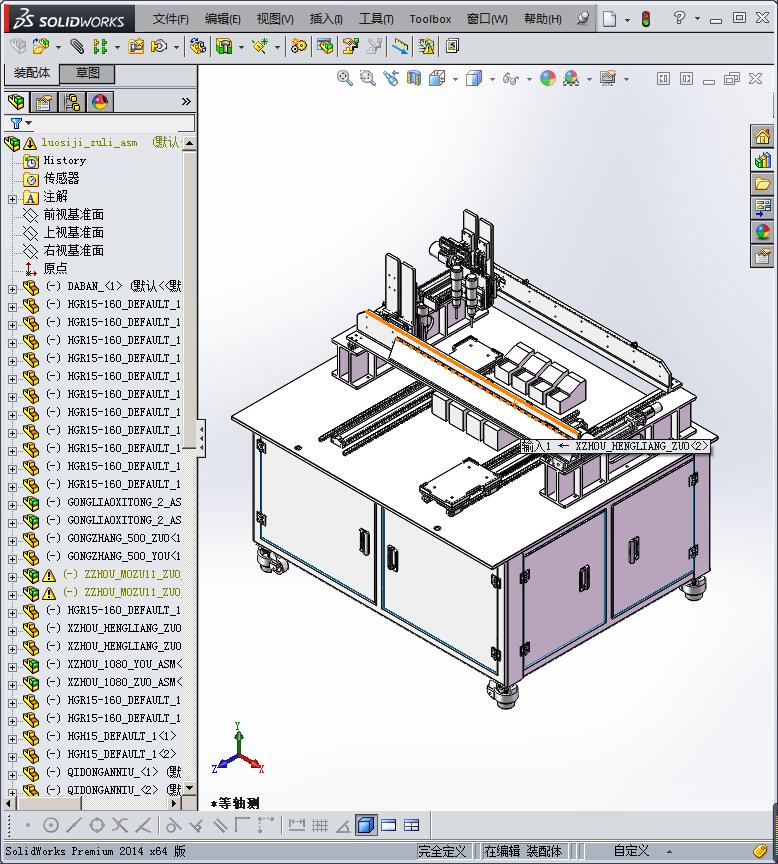
Task: Click the Edit Appearance color ball icon
Action: coord(548,78)
